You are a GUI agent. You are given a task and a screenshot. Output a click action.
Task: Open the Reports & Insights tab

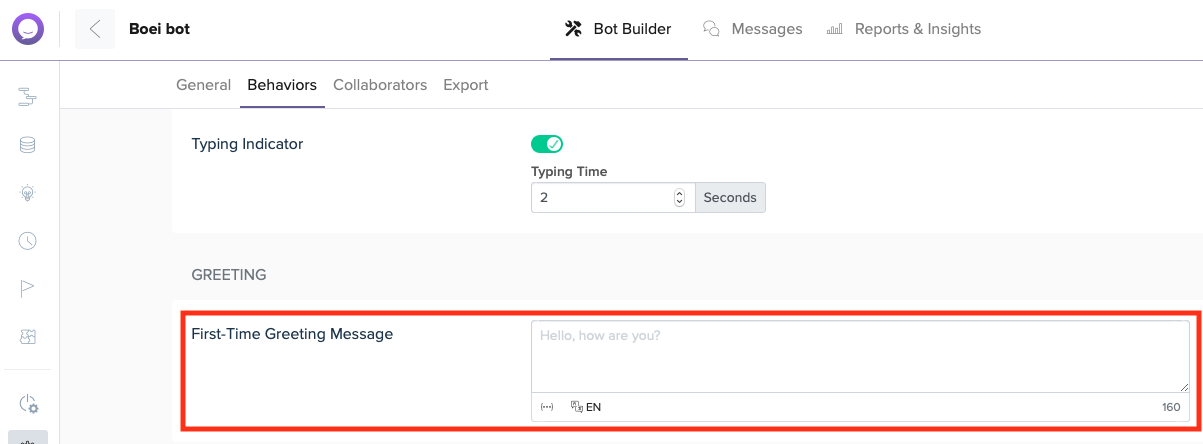(x=904, y=29)
